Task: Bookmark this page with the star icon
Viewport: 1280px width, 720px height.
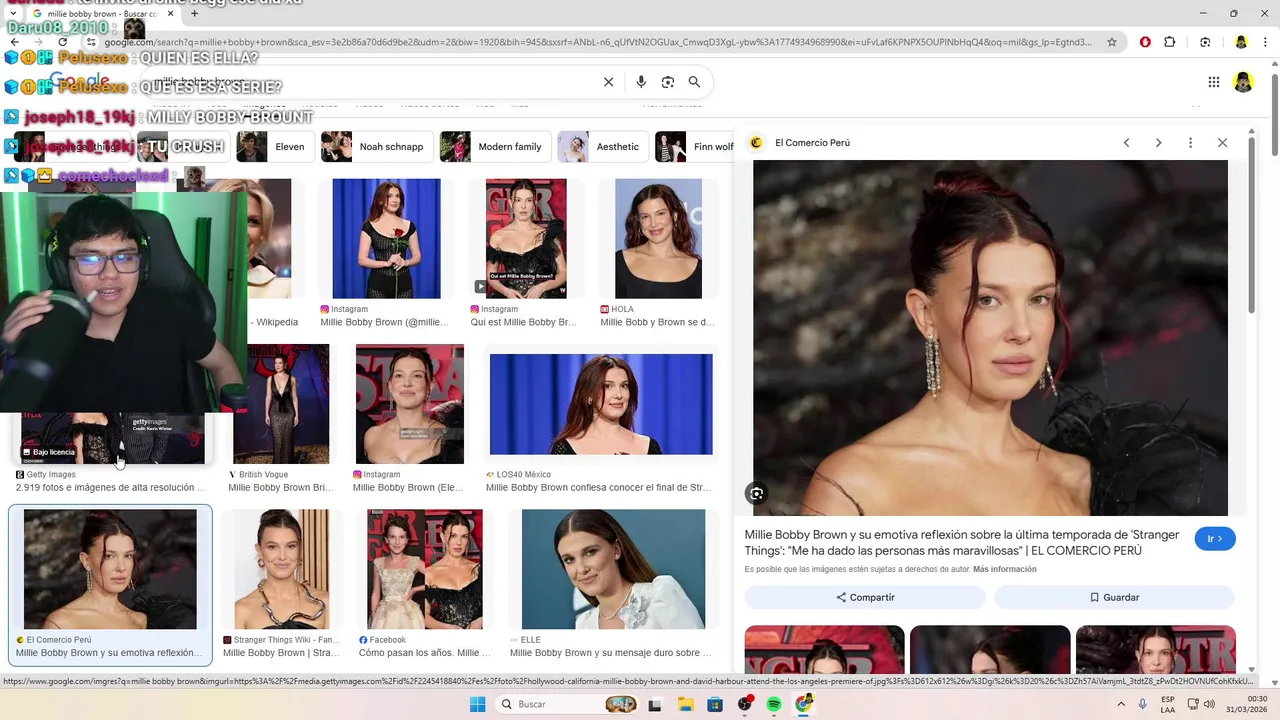Action: [x=1111, y=42]
